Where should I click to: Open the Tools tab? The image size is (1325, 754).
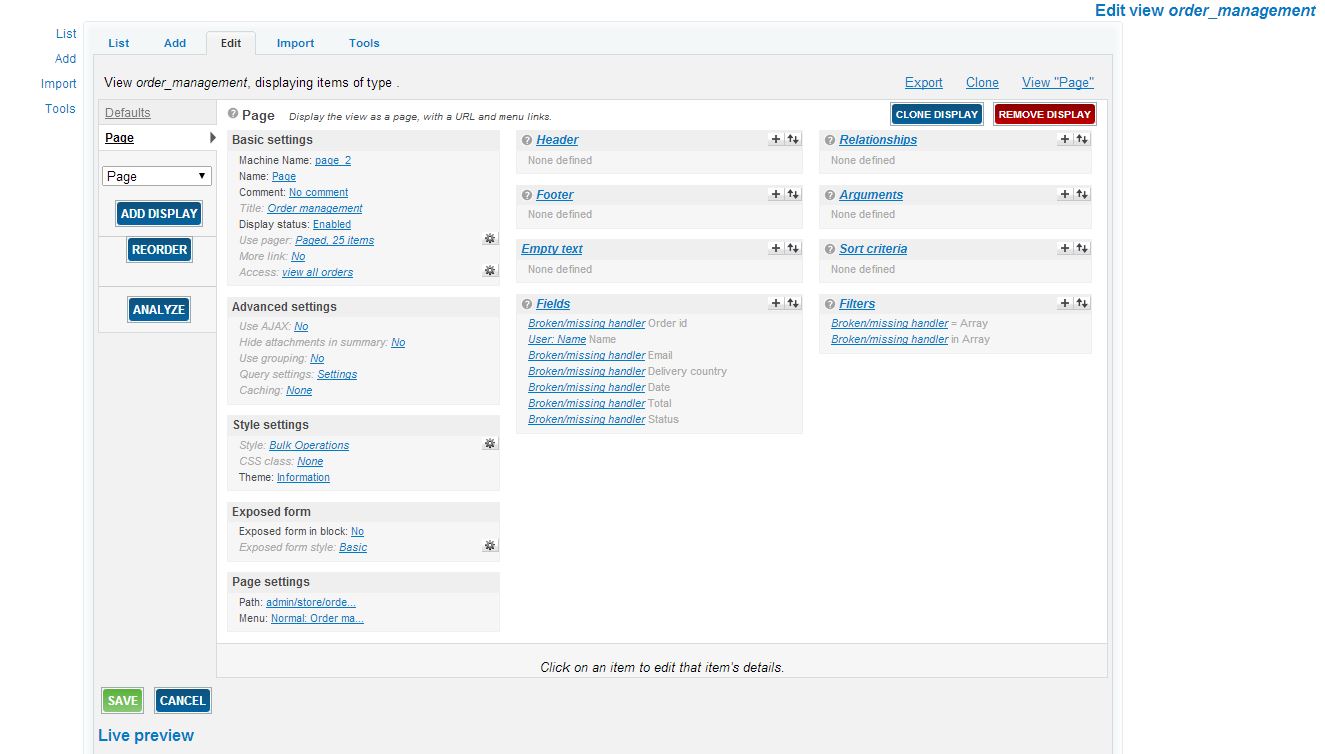point(364,43)
